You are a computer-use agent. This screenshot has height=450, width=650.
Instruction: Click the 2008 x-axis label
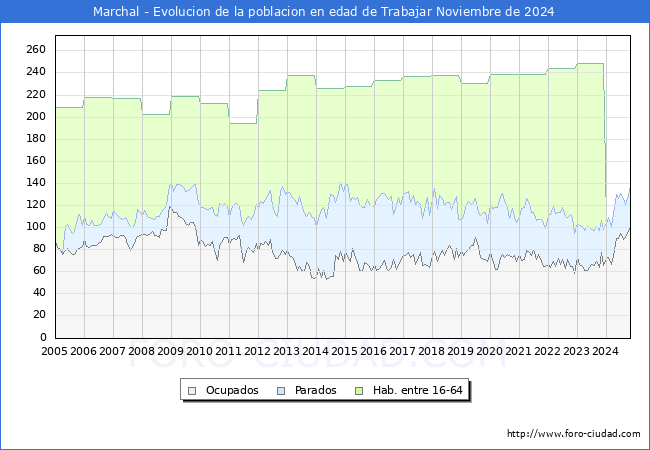tap(142, 351)
